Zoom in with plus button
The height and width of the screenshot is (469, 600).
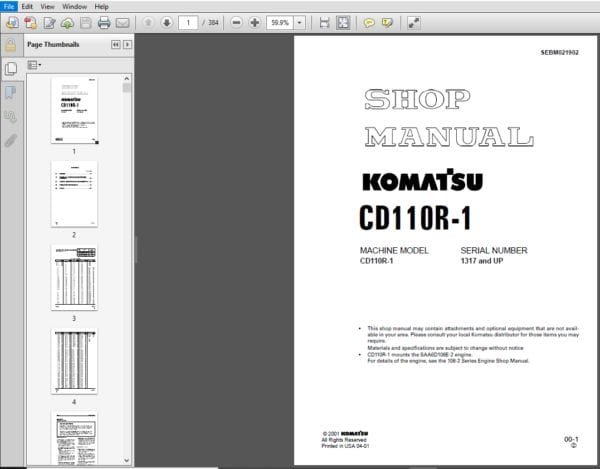tap(254, 23)
